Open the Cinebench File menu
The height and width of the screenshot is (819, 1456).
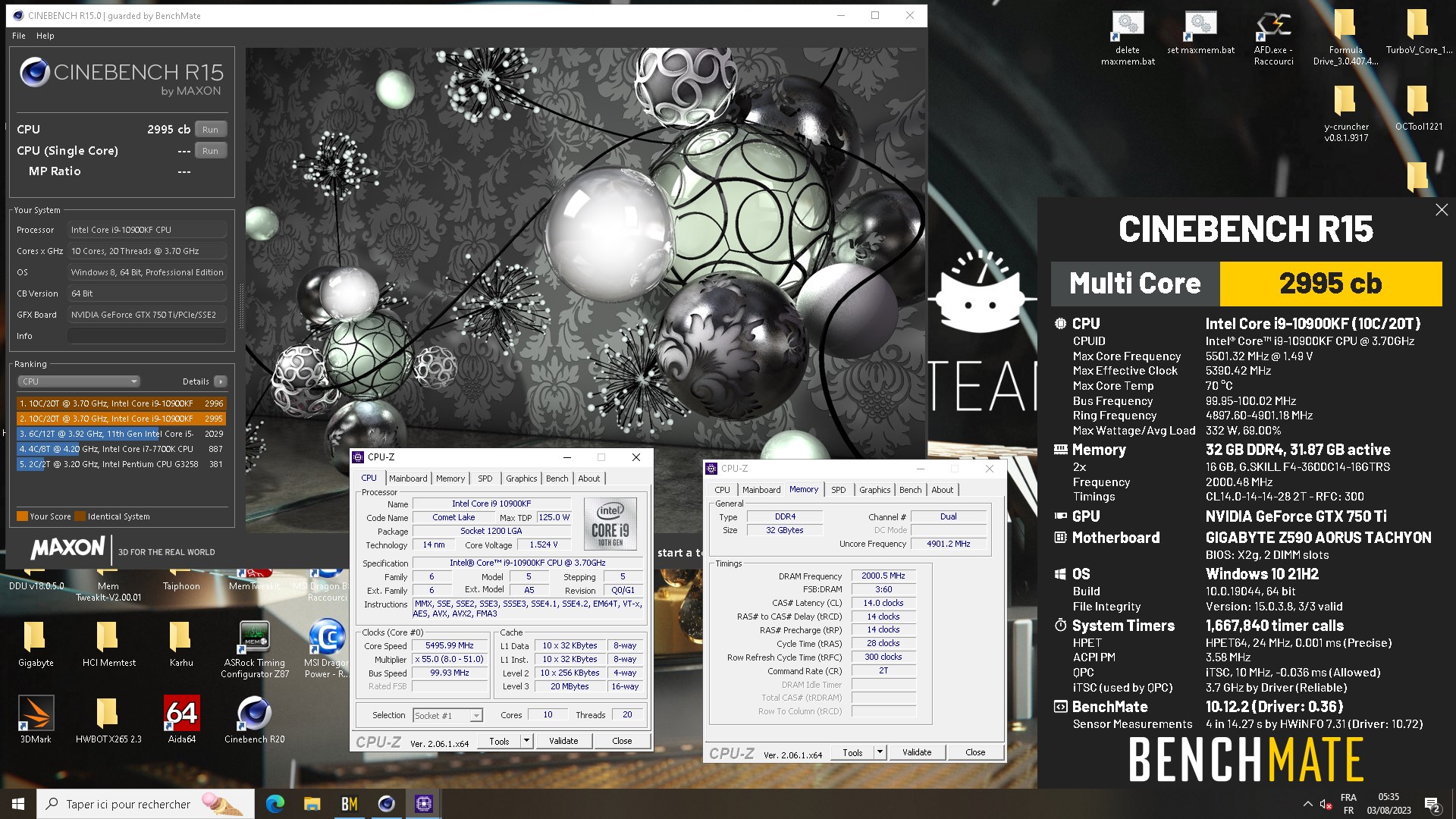coord(19,36)
